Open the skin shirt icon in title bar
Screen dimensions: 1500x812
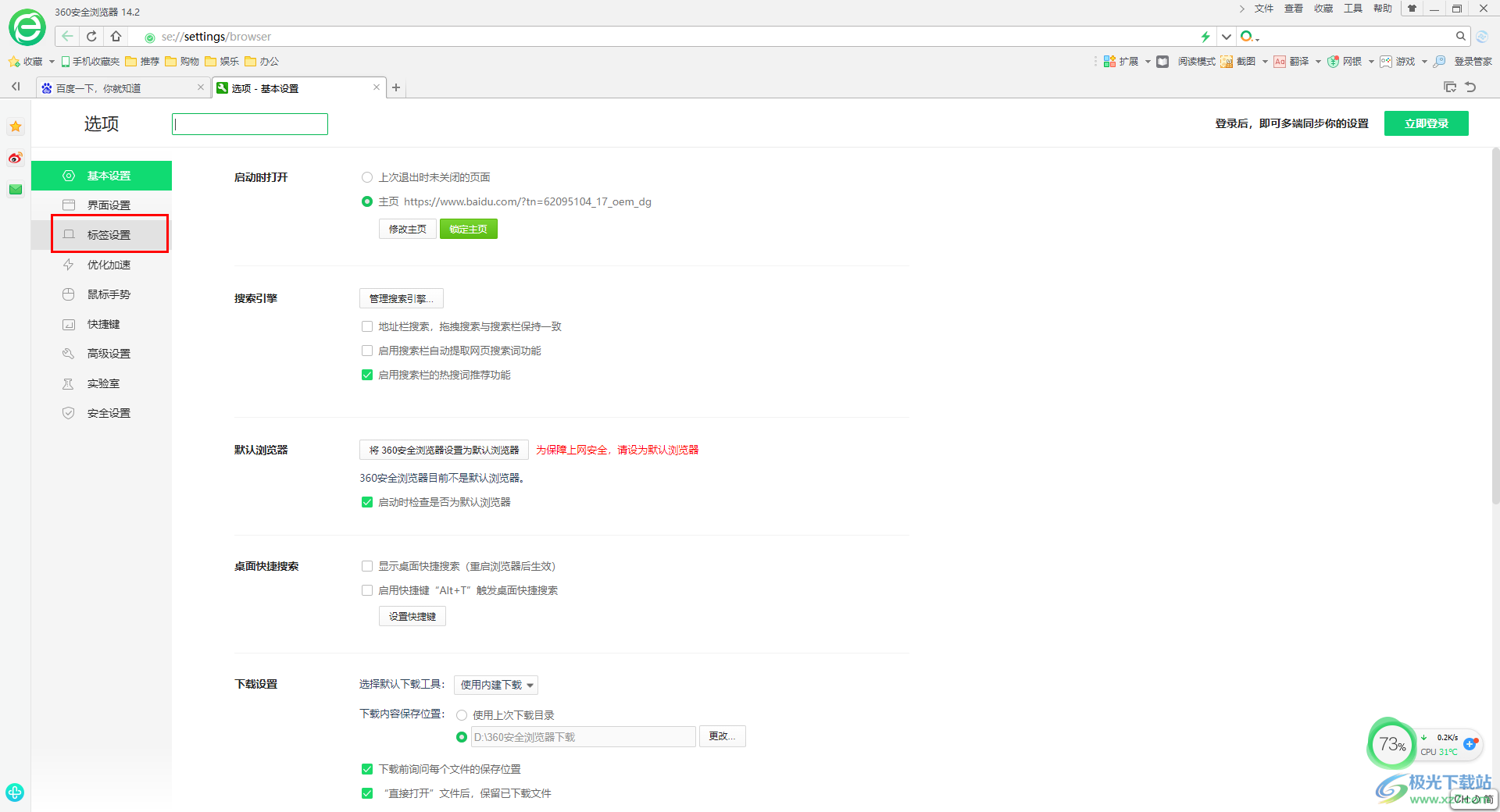(1412, 9)
